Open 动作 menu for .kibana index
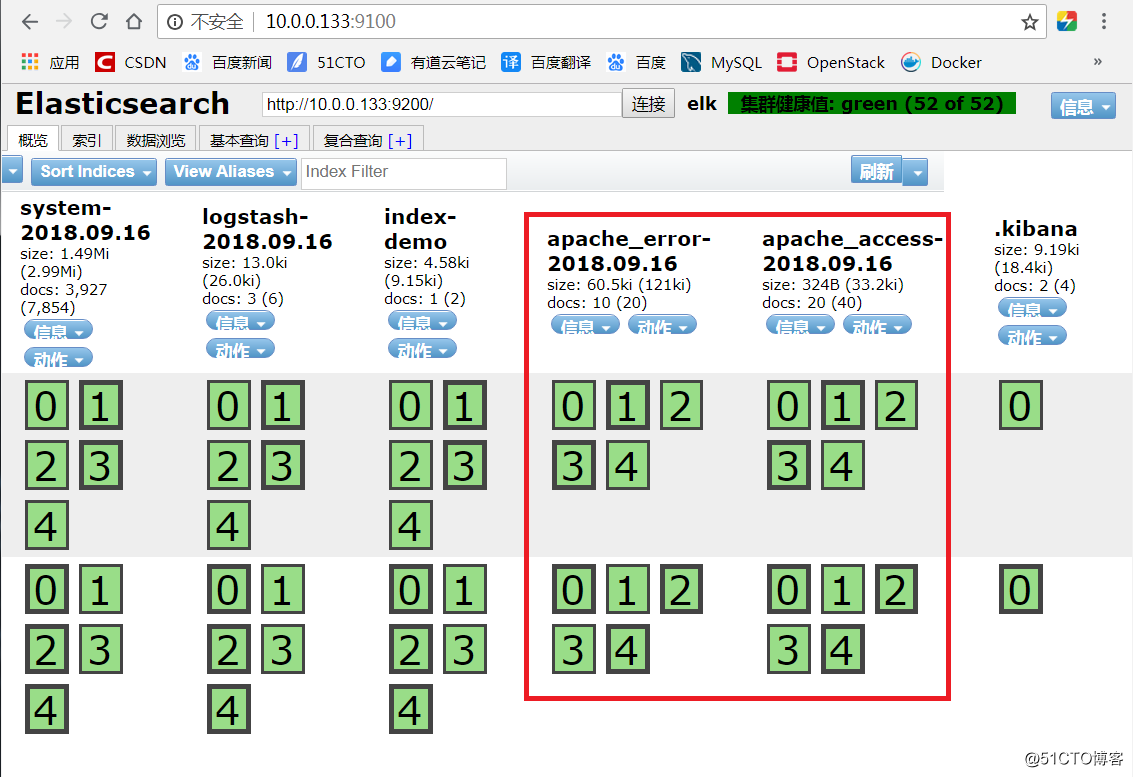The width and height of the screenshot is (1133, 777). tap(1033, 336)
